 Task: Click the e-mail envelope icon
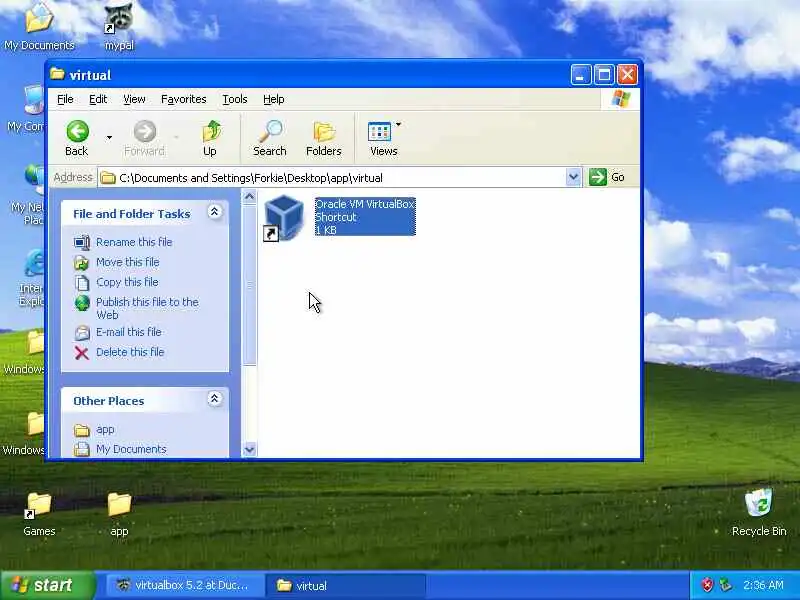82,333
